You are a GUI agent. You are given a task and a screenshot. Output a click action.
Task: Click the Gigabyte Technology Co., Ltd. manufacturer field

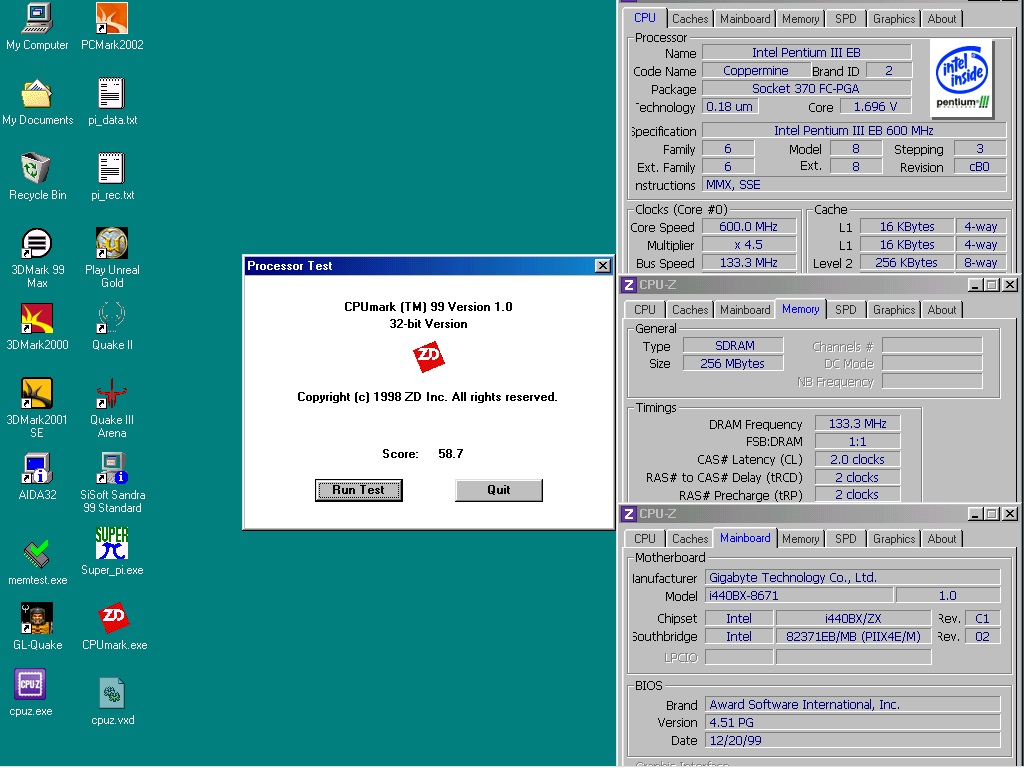(852, 577)
